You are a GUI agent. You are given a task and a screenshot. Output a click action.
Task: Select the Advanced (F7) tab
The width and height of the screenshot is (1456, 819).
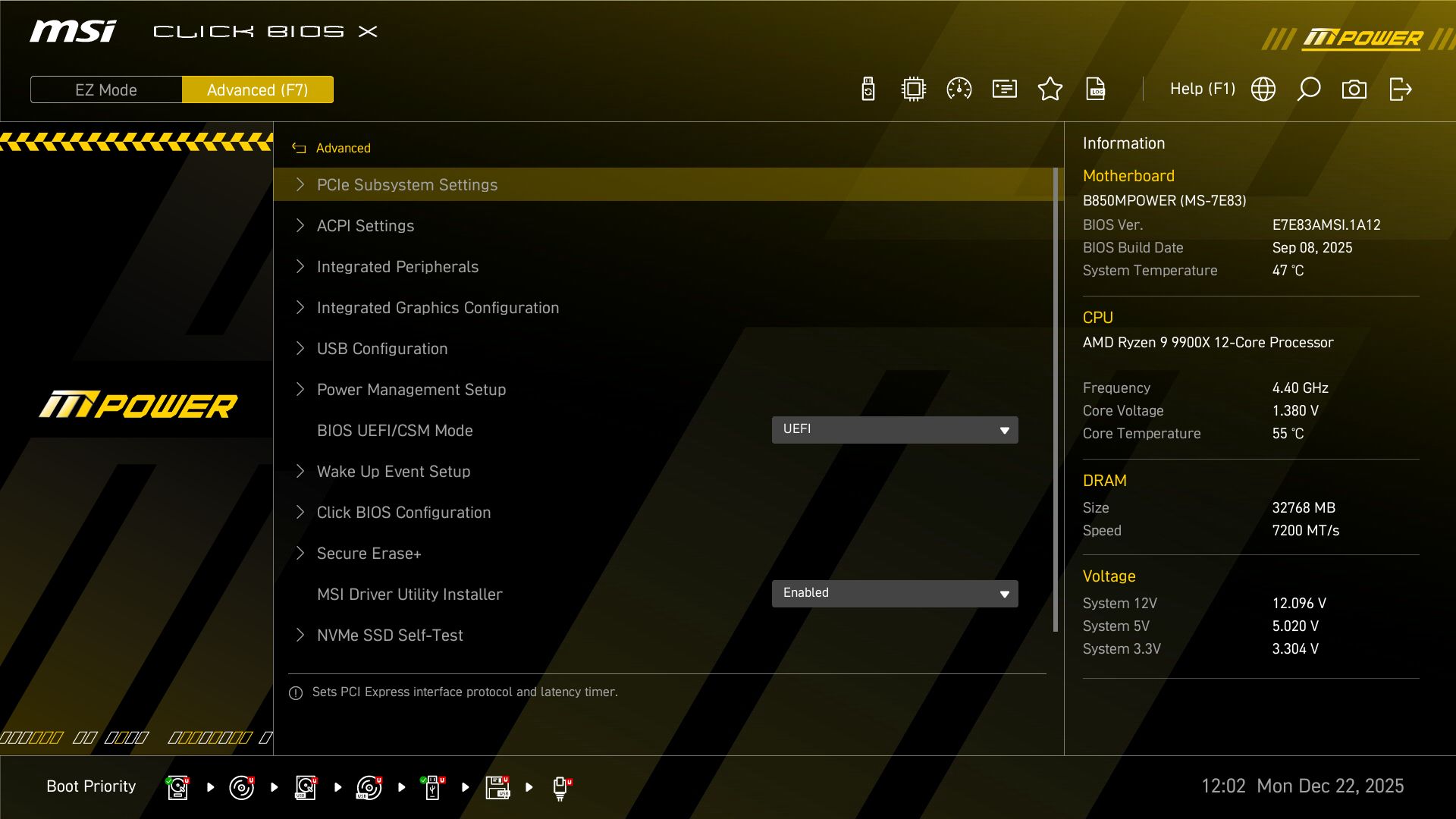click(x=258, y=89)
